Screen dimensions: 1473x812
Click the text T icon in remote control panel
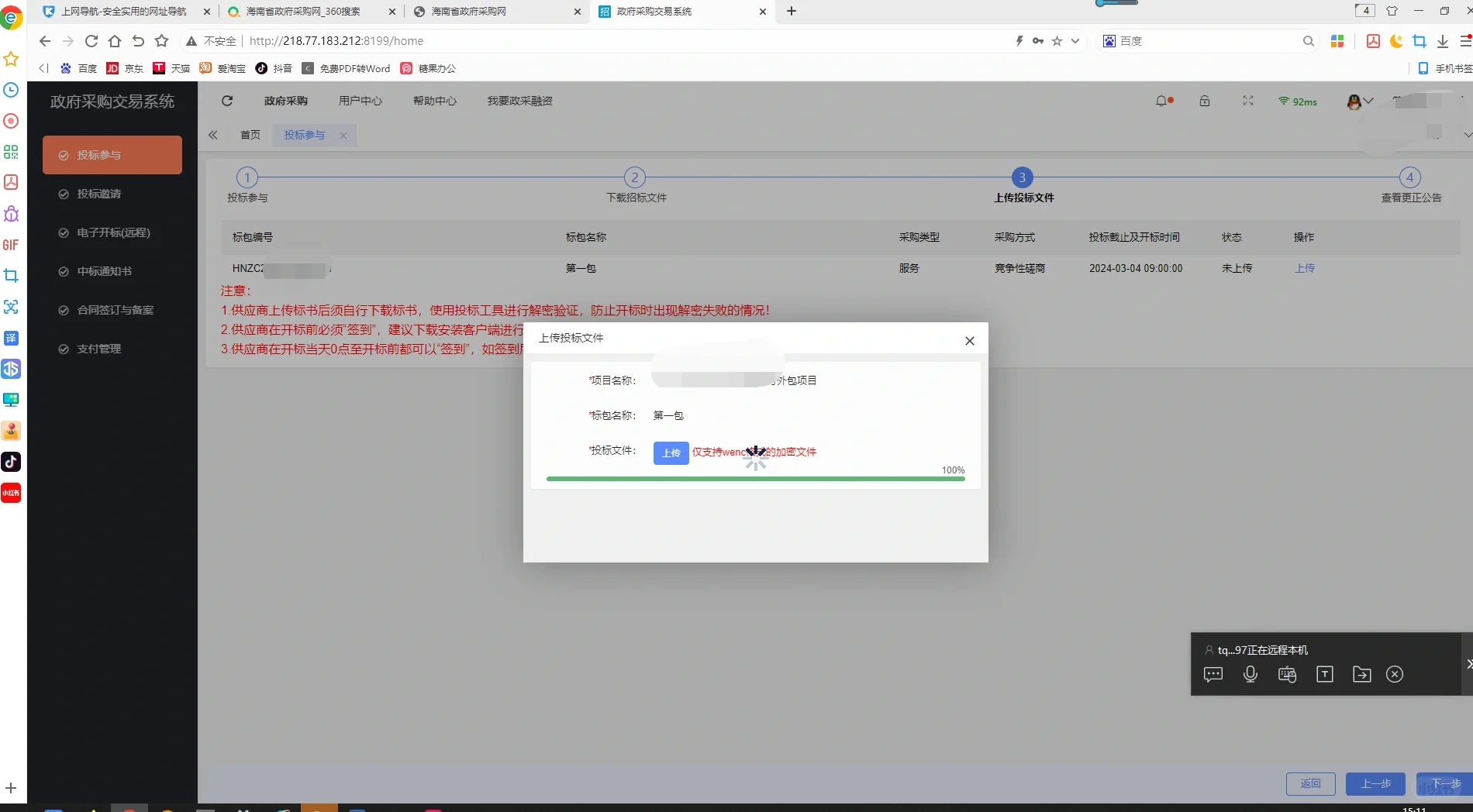click(1325, 674)
